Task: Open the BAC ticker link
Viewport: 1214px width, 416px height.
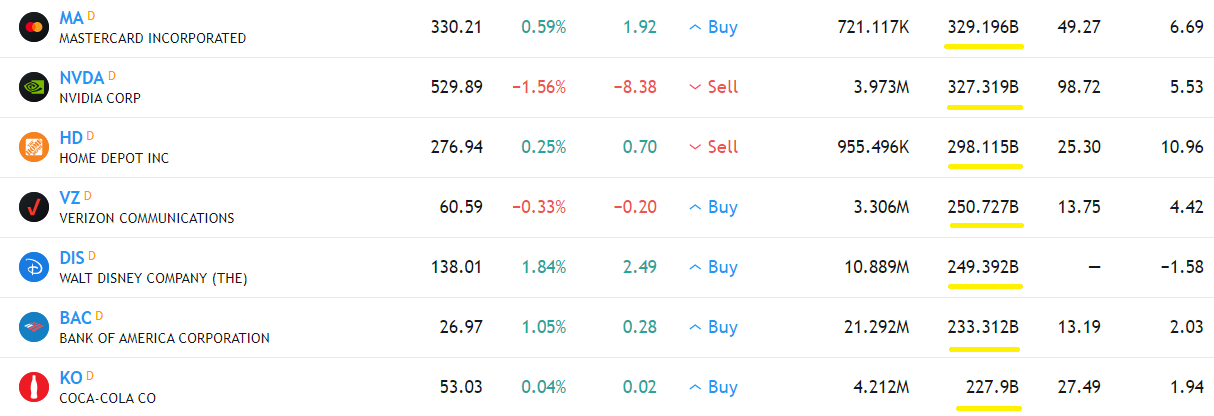Action: click(76, 318)
